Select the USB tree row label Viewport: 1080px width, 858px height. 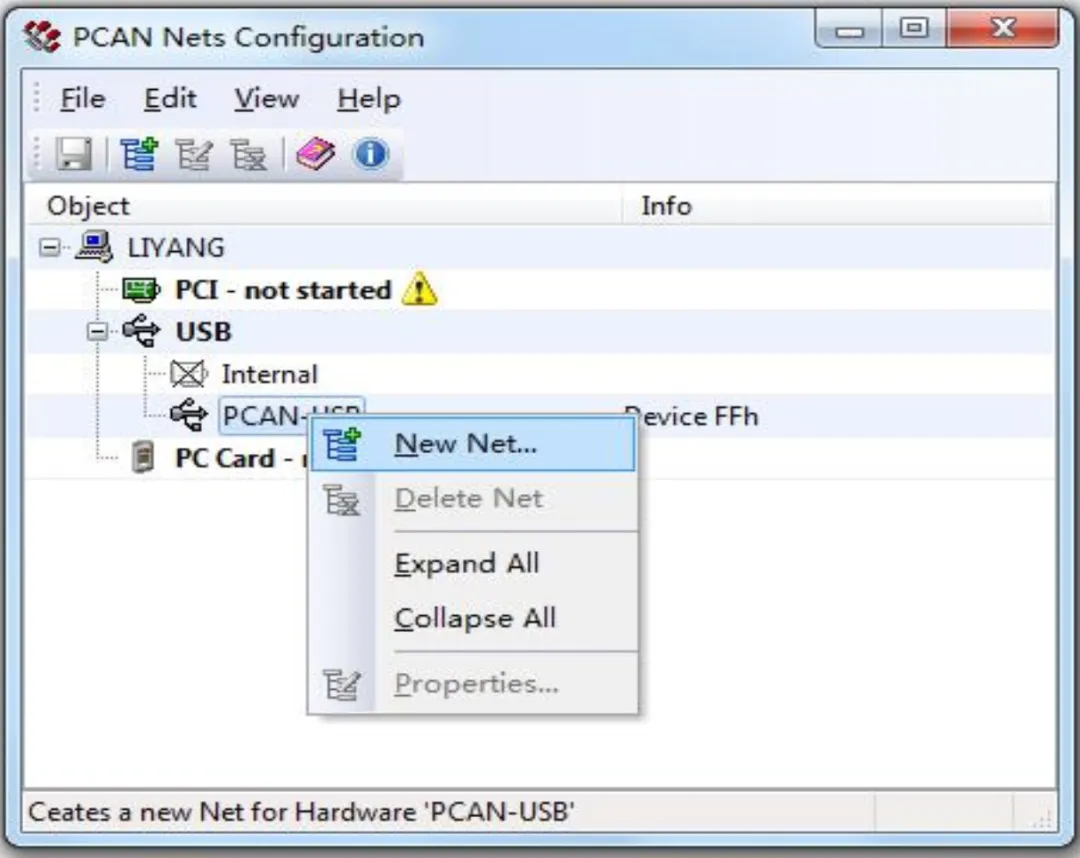point(203,332)
